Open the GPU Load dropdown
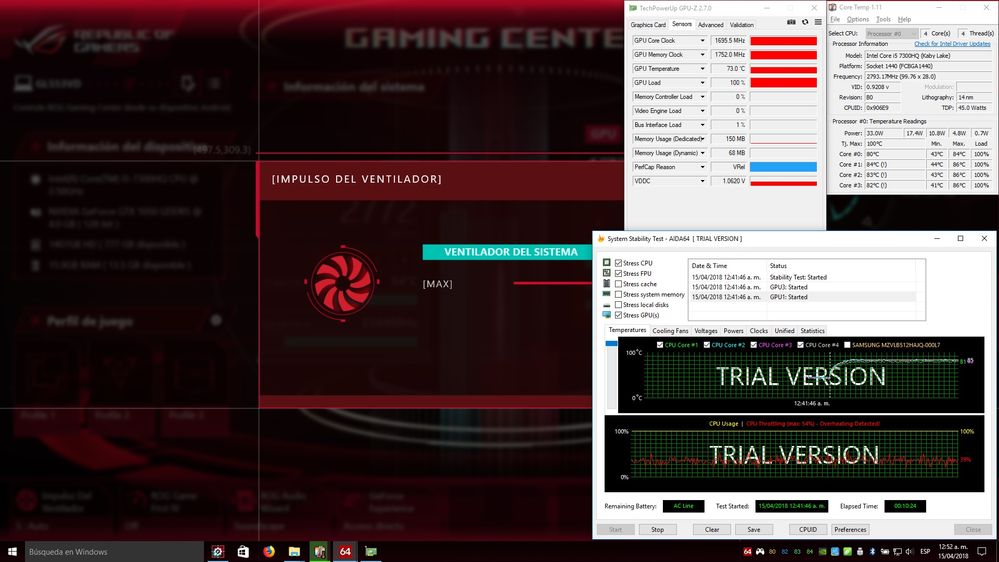999x562 pixels. (703, 83)
